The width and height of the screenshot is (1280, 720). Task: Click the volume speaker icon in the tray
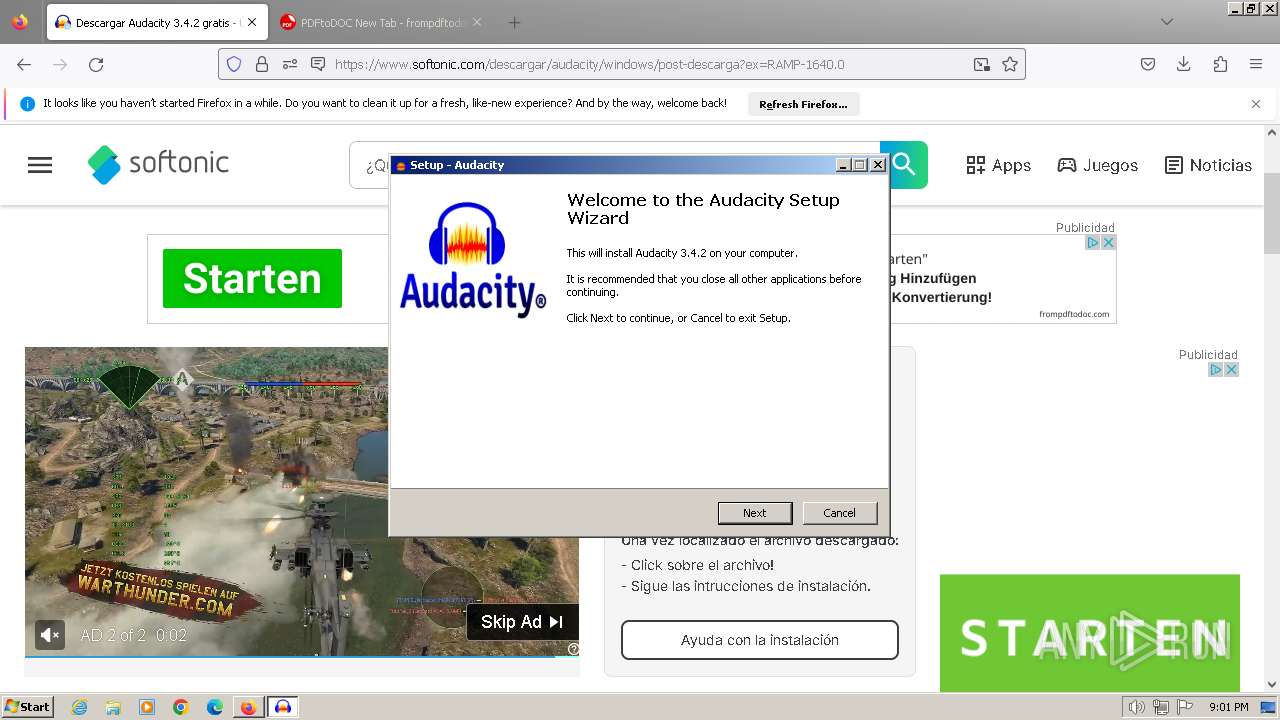pos(1136,707)
